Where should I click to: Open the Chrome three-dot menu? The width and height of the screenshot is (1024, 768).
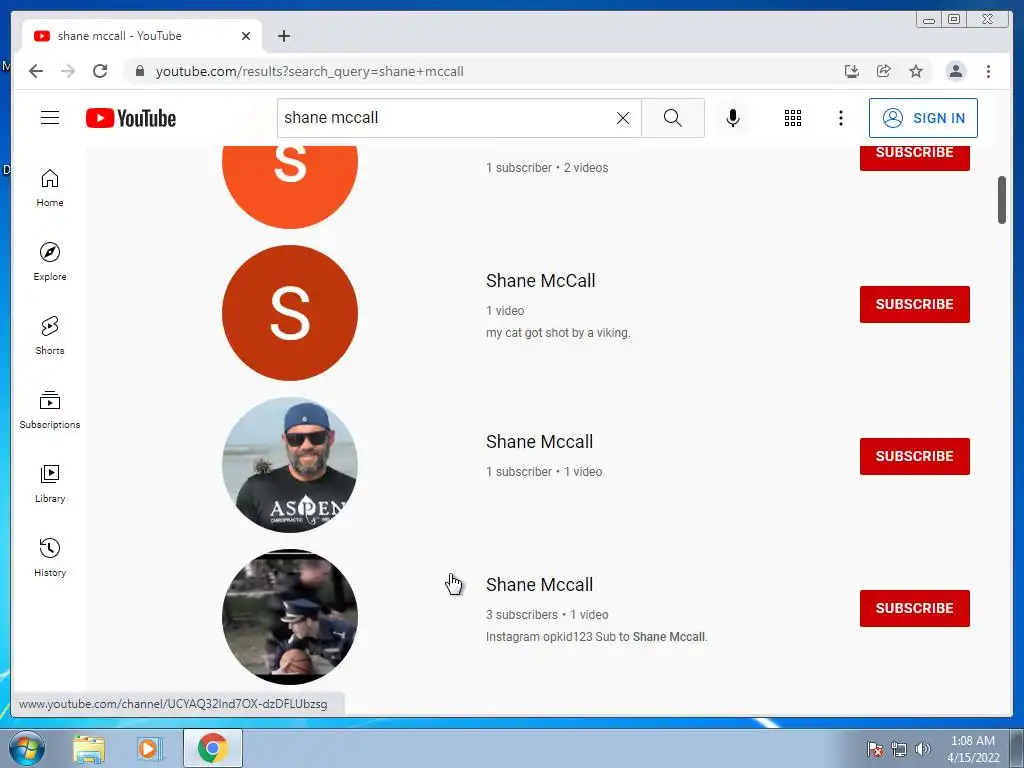[x=988, y=71]
